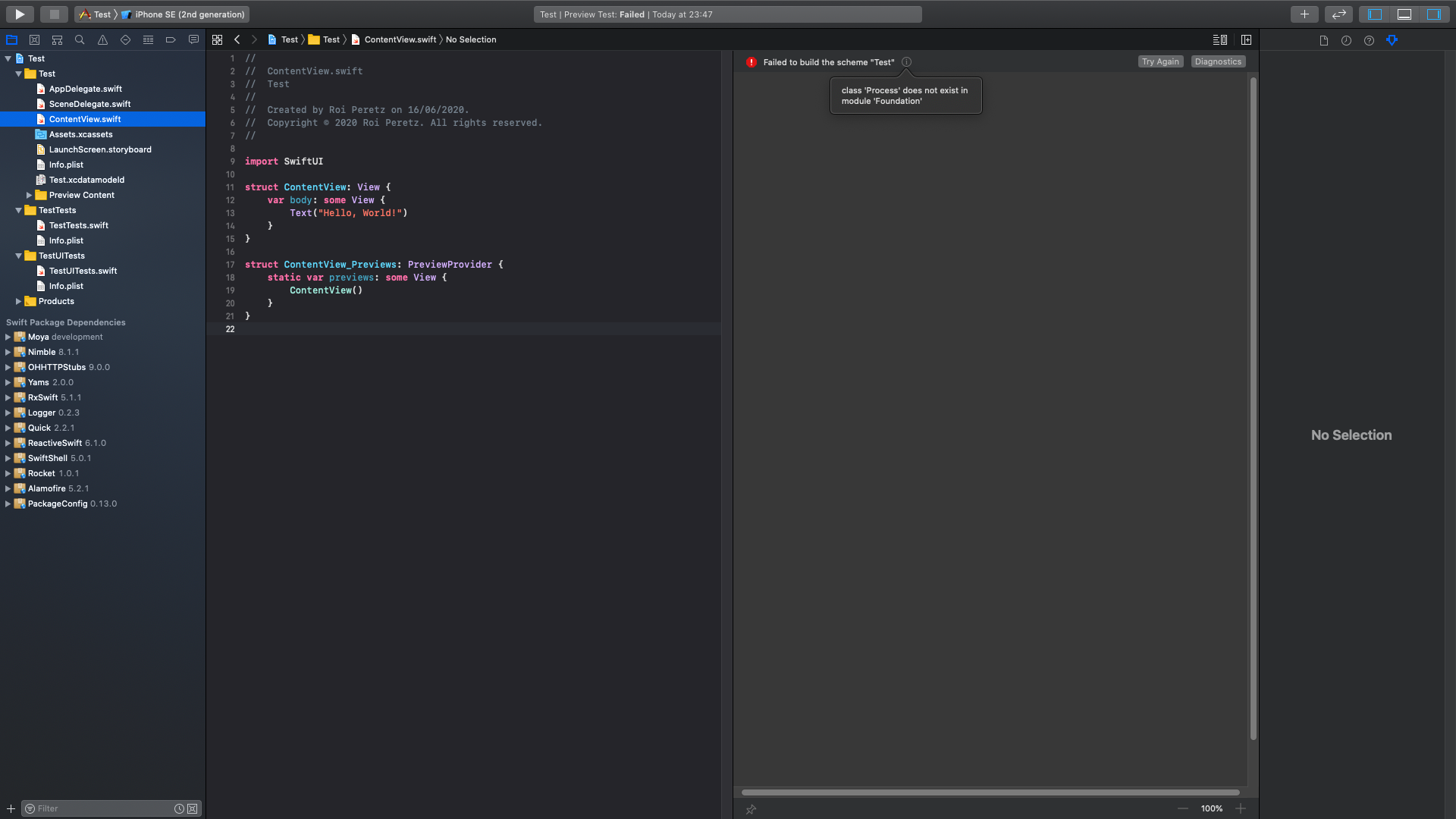
Task: Click the Try Again button
Action: [1160, 61]
